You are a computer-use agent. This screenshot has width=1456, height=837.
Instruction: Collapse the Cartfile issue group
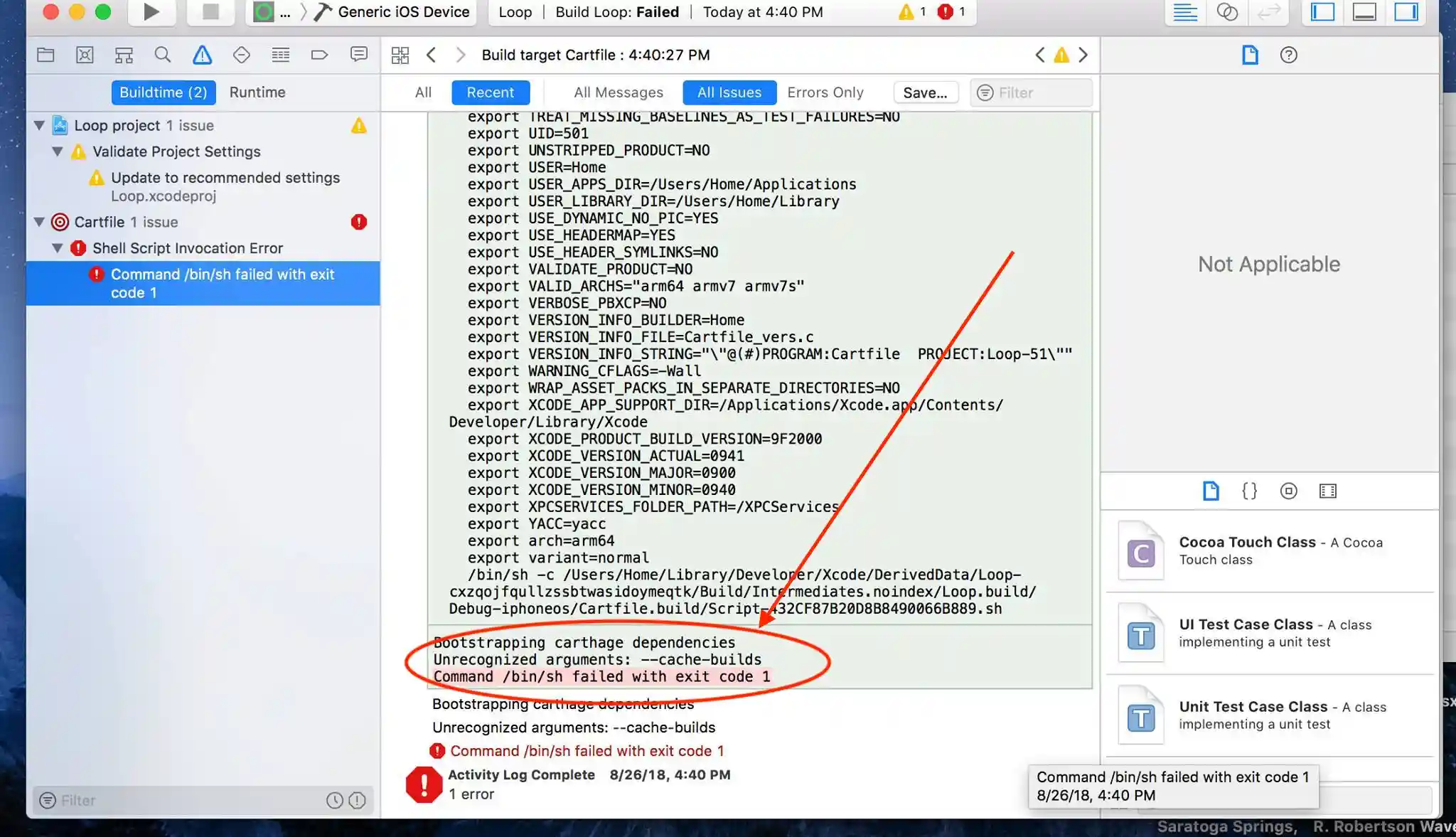[40, 222]
